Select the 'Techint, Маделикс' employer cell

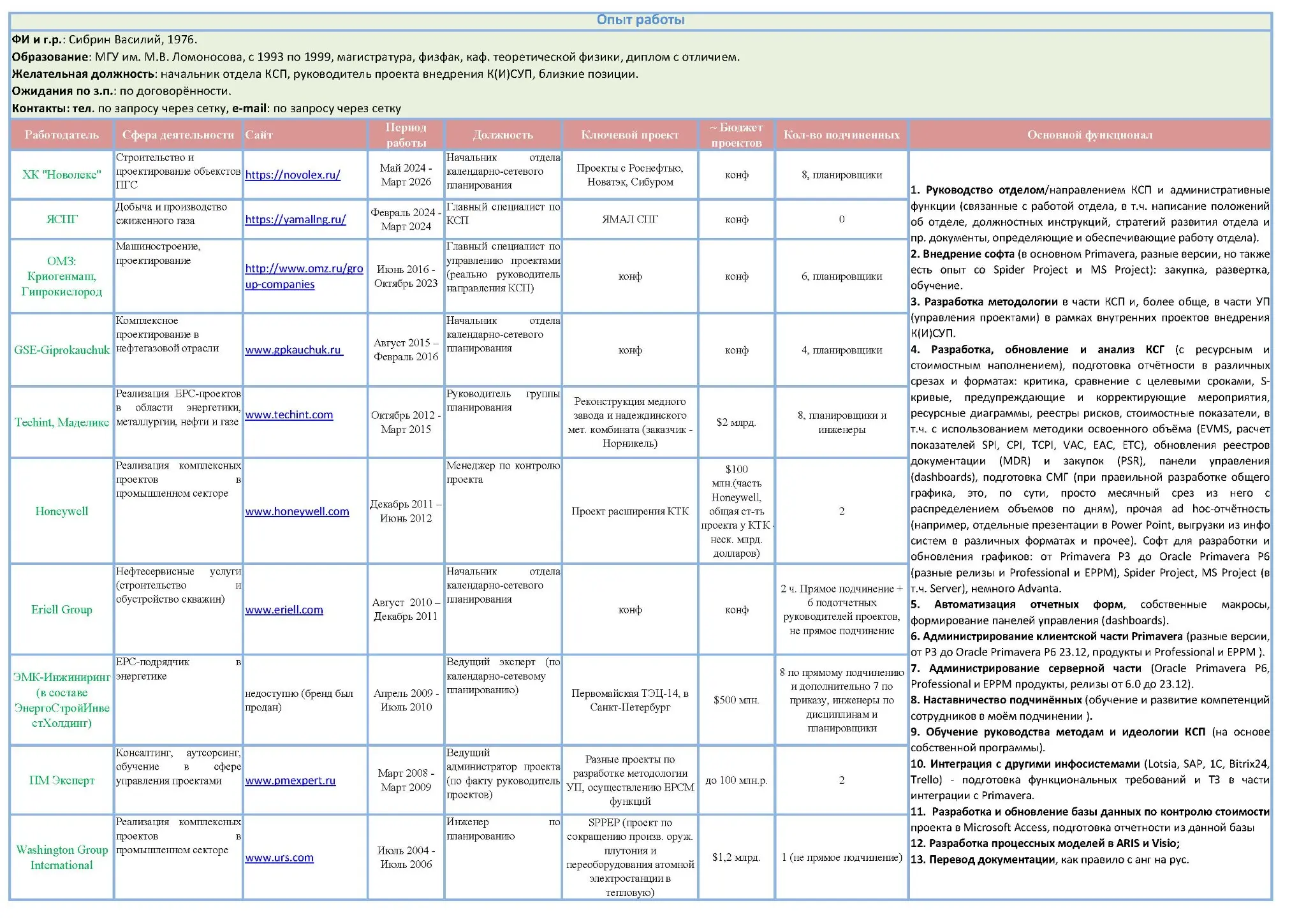tap(62, 422)
